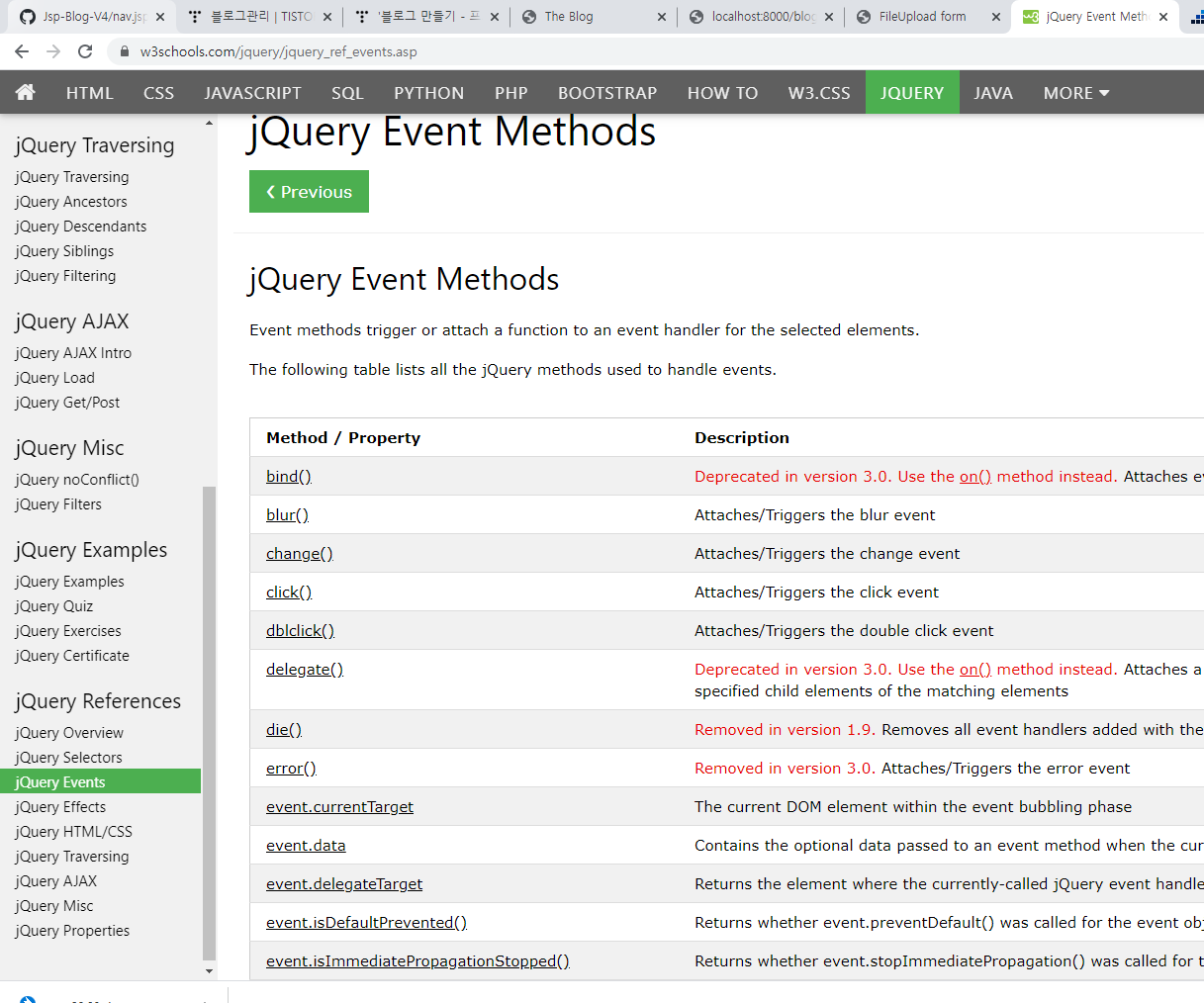Viewport: 1204px width, 1003px height.
Task: Open the event.data link
Action: pyautogui.click(x=306, y=845)
